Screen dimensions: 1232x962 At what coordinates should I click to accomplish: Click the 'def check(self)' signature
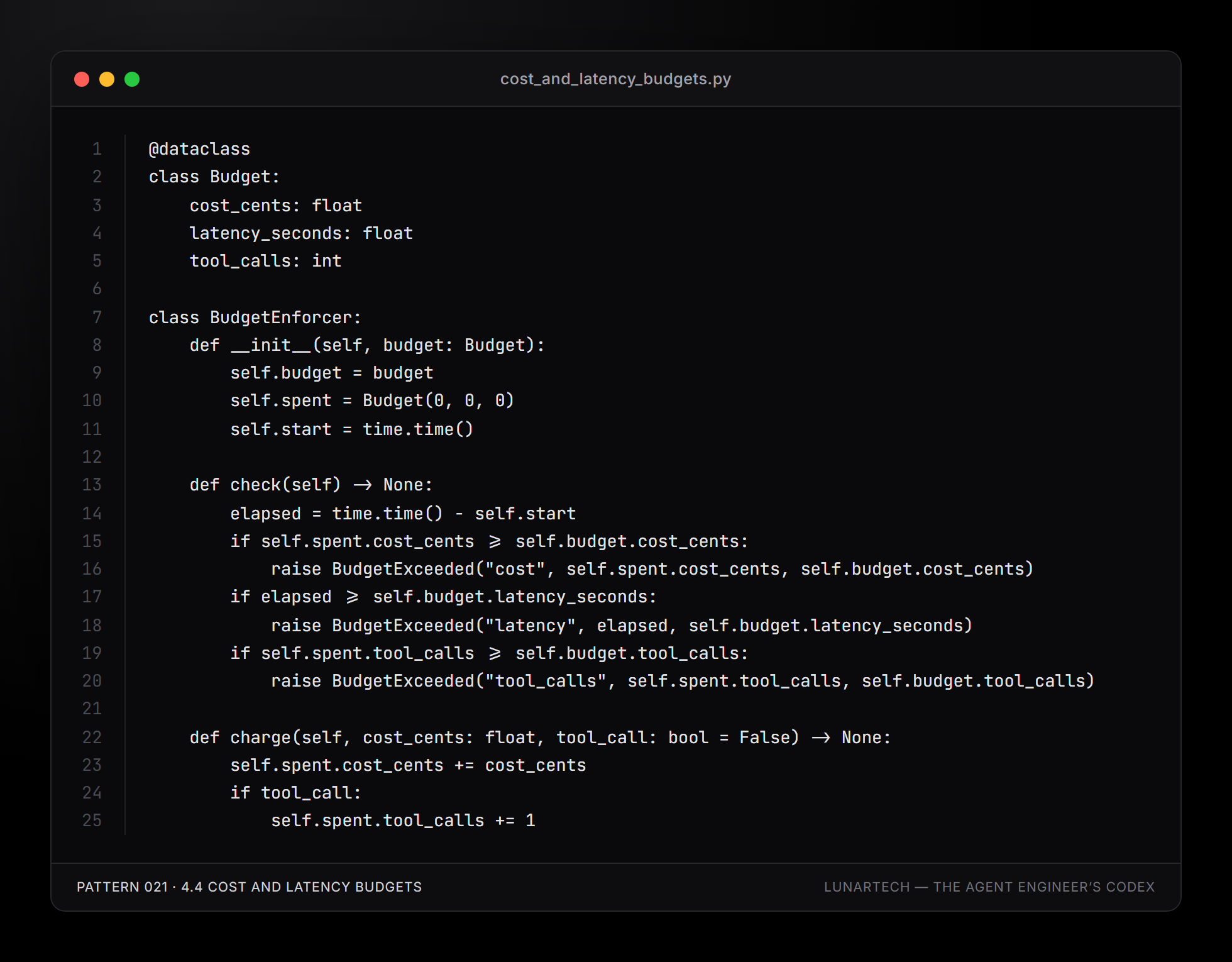(311, 485)
